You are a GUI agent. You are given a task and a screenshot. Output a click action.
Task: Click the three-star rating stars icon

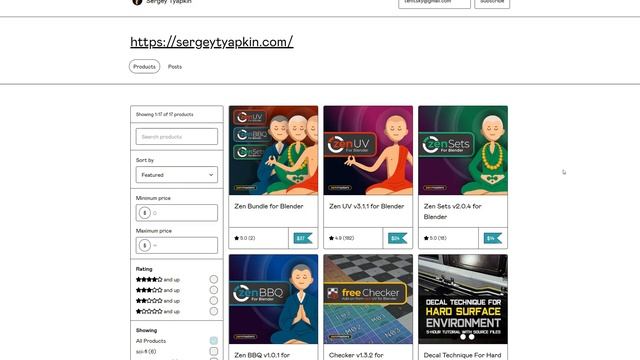click(149, 290)
